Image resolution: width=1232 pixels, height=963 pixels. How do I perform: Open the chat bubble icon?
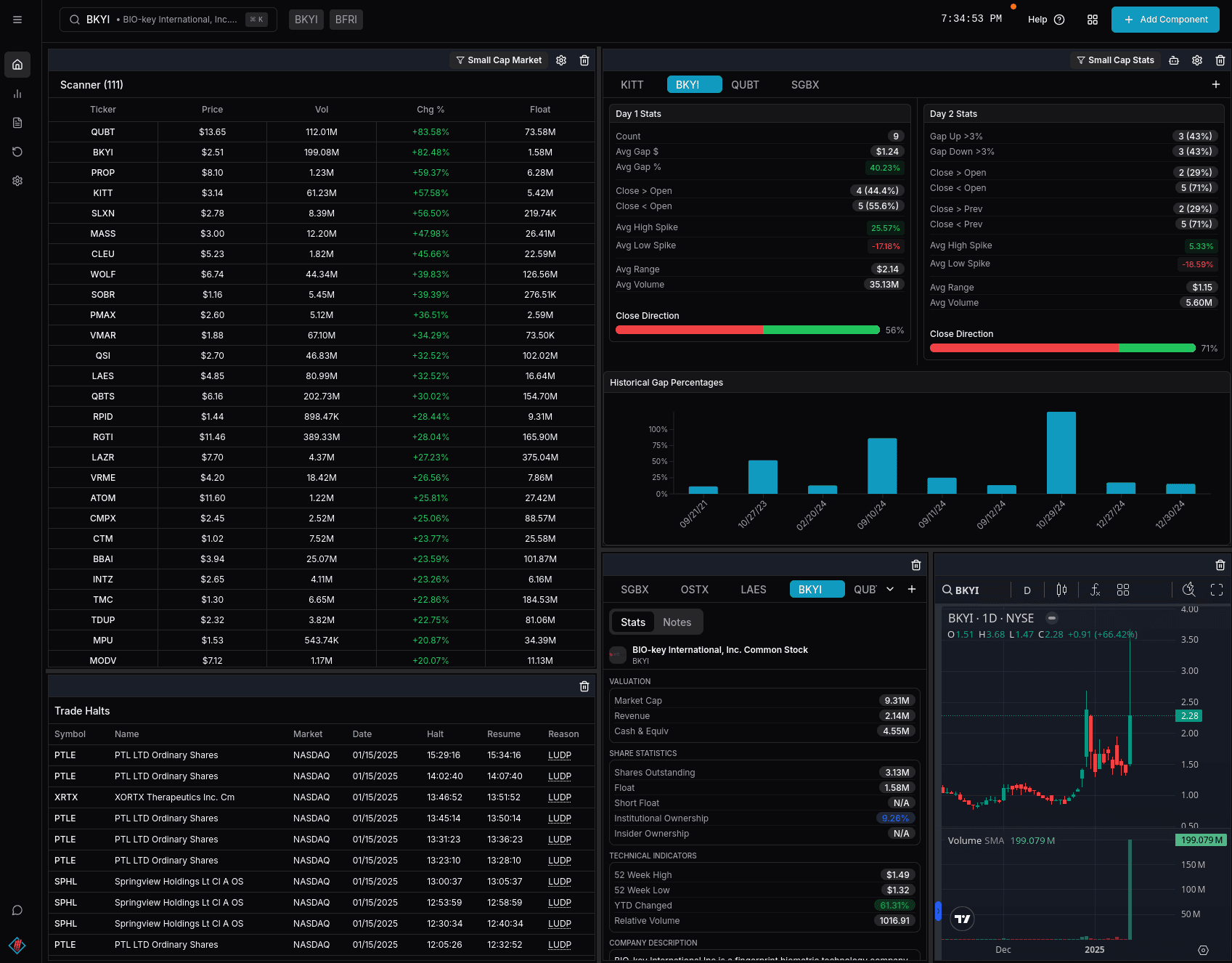(x=17, y=911)
